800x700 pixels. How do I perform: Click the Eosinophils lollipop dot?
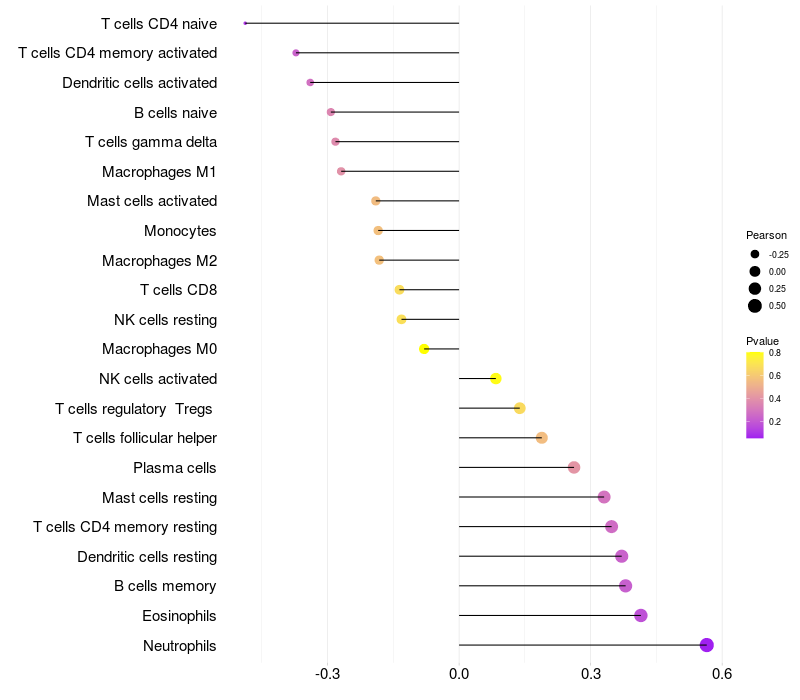pyautogui.click(x=641, y=615)
